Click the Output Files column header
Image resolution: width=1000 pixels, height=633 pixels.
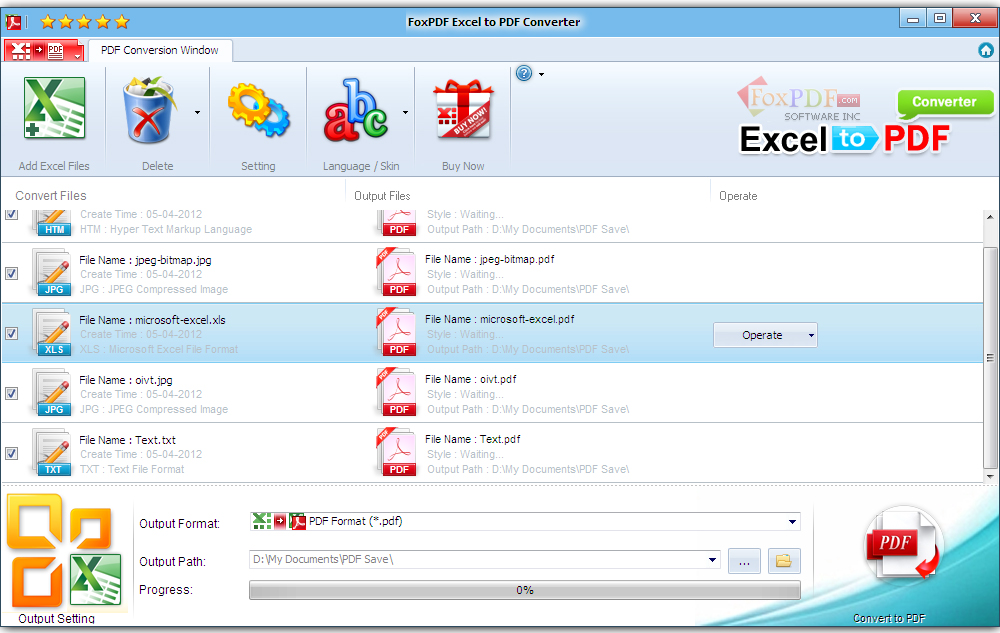point(382,196)
